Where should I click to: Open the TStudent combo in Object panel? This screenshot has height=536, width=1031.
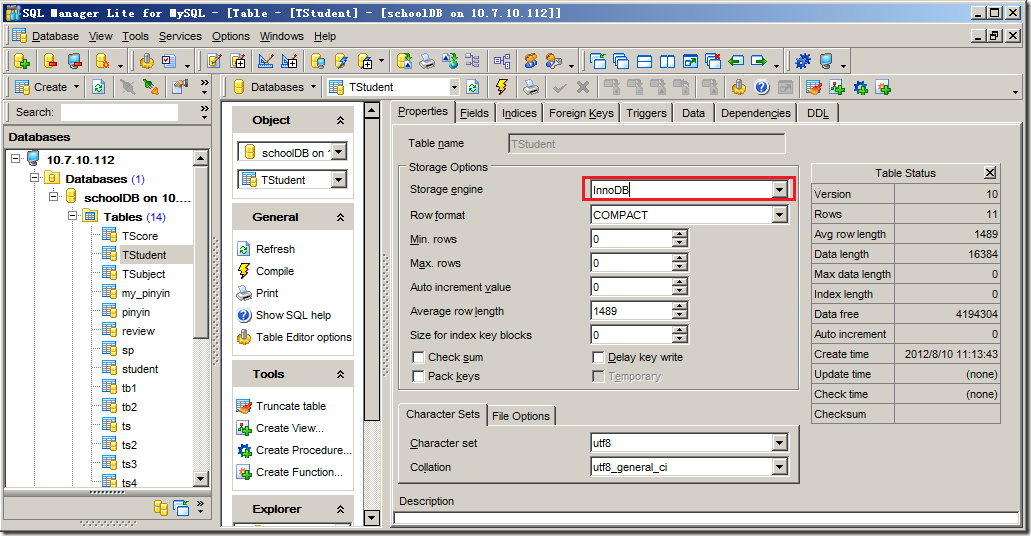point(339,180)
